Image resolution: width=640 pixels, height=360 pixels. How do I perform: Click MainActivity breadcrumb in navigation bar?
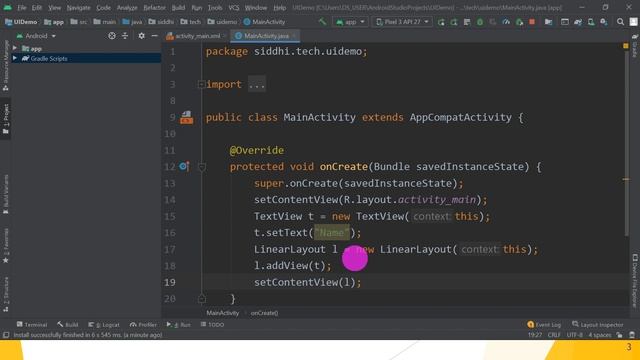coord(264,22)
